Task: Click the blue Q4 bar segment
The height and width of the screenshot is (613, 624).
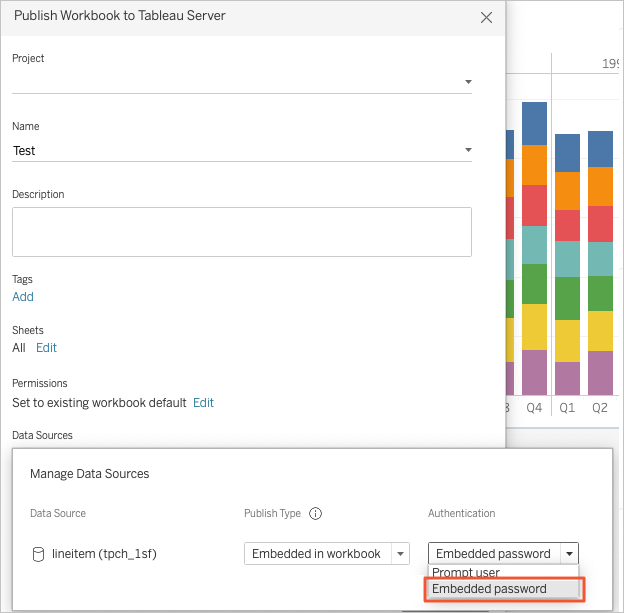Action: (x=534, y=123)
